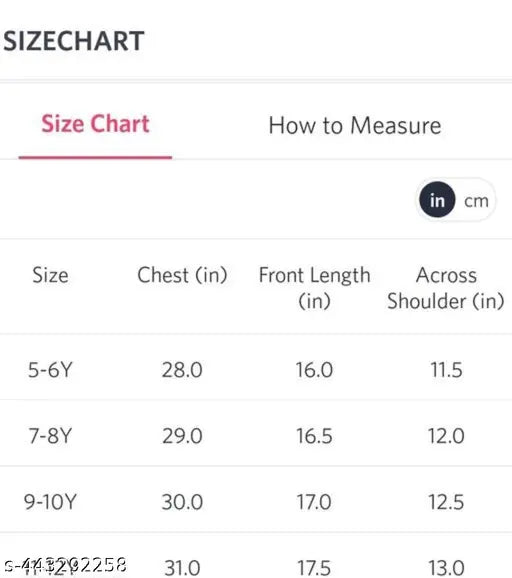Image resolution: width=512 pixels, height=578 pixels.
Task: Click the SIZECHART heading
Action: click(x=74, y=41)
